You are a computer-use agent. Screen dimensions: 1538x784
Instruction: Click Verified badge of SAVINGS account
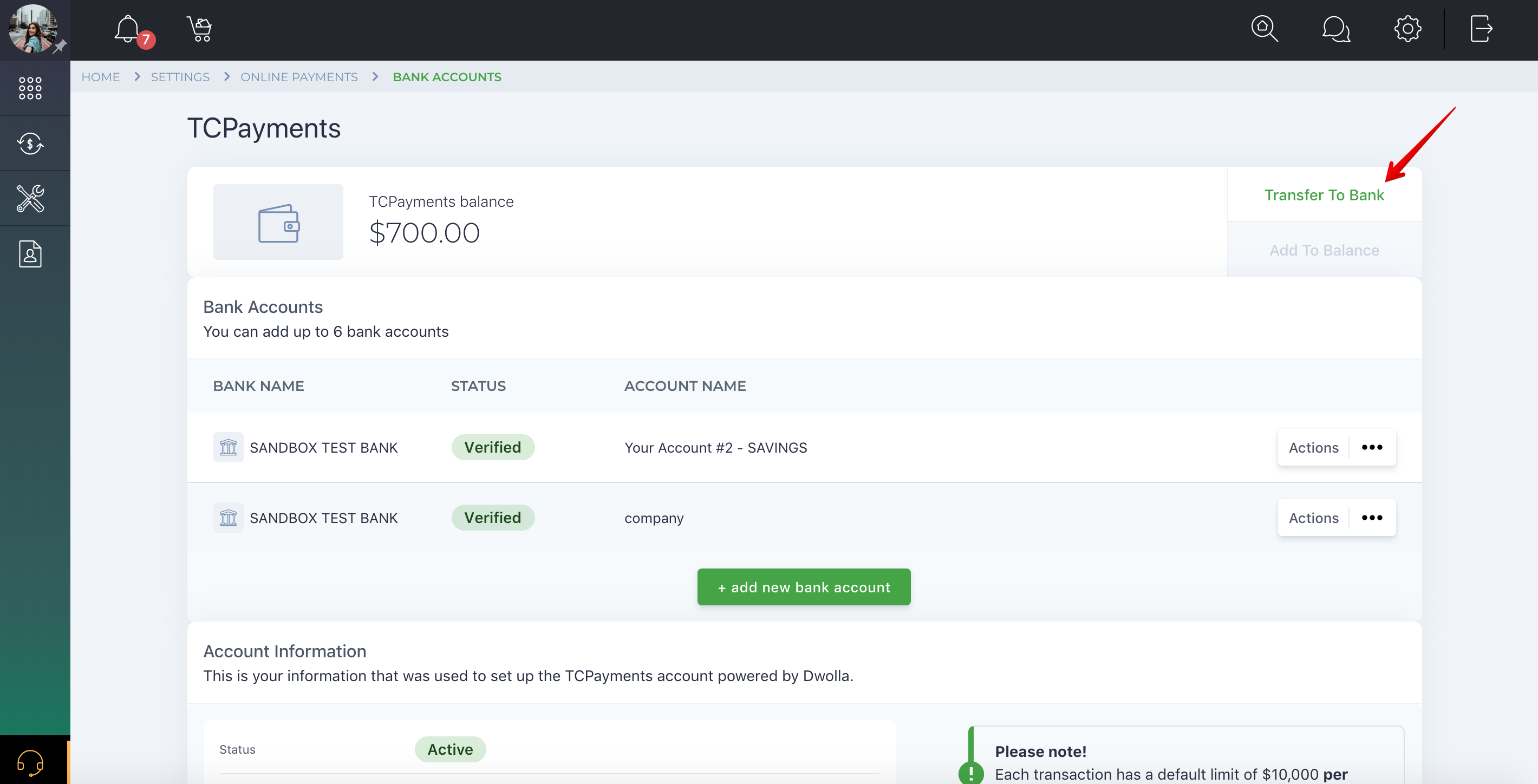(493, 447)
